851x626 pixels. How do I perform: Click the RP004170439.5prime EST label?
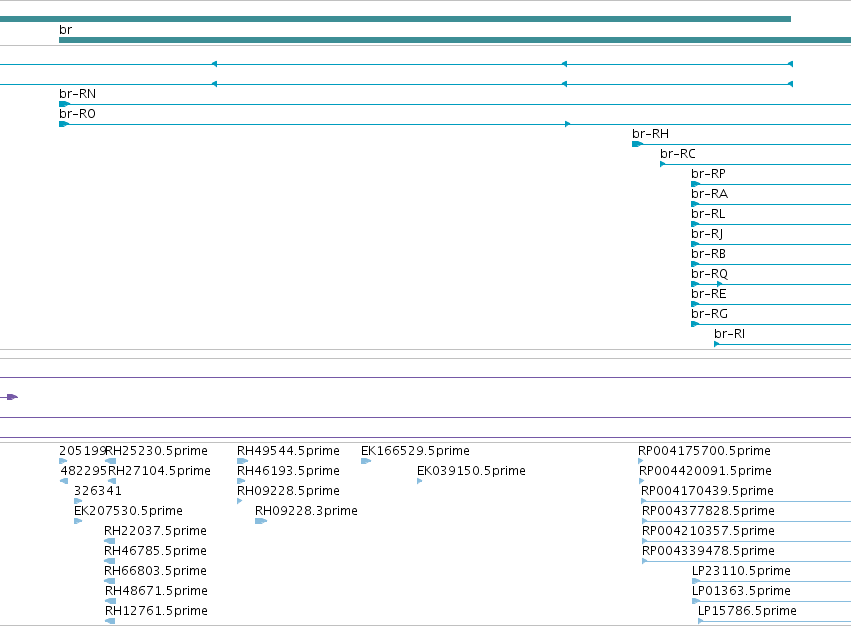click(707, 491)
